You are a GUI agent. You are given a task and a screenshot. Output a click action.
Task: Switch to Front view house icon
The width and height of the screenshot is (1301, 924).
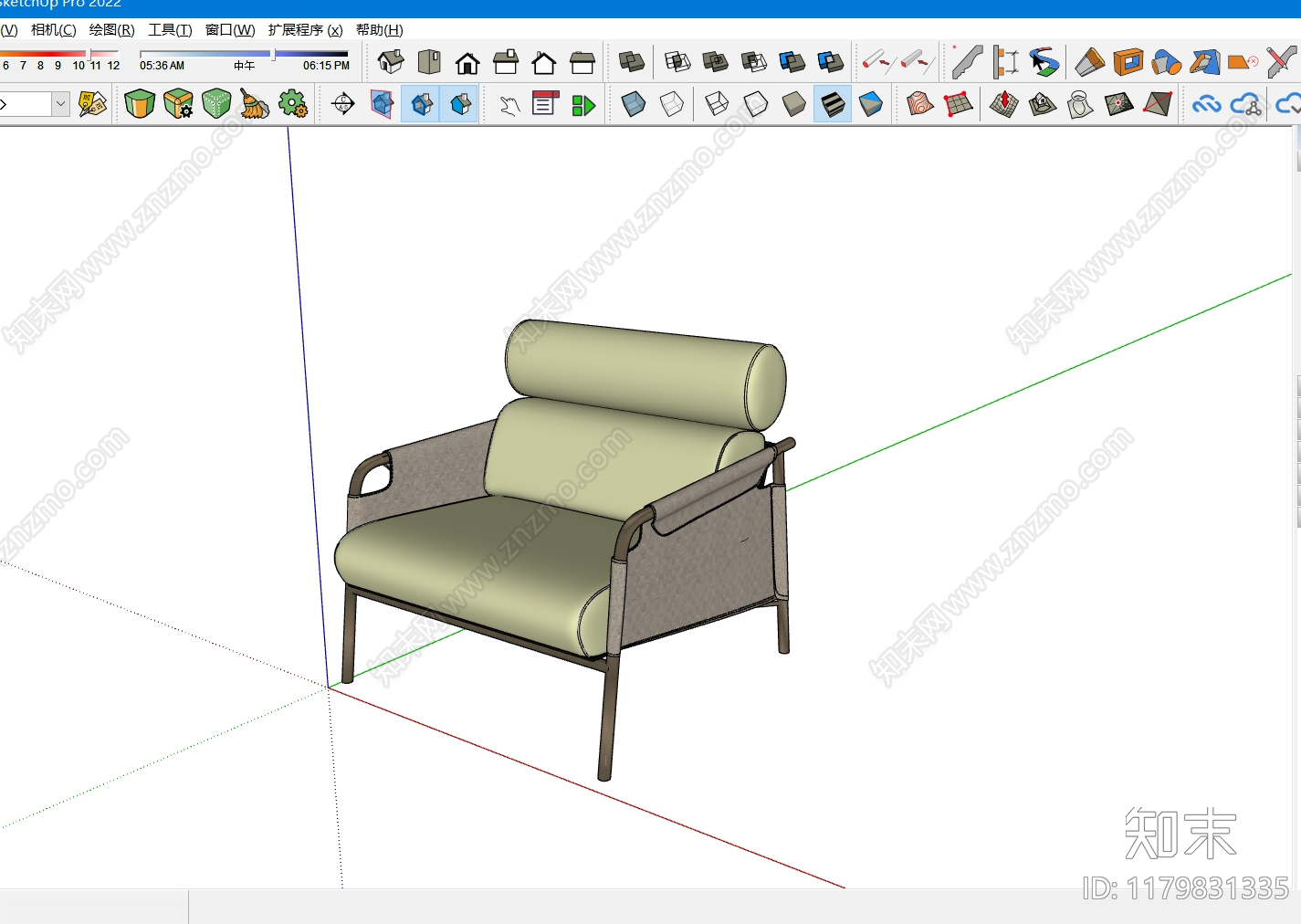(x=467, y=62)
